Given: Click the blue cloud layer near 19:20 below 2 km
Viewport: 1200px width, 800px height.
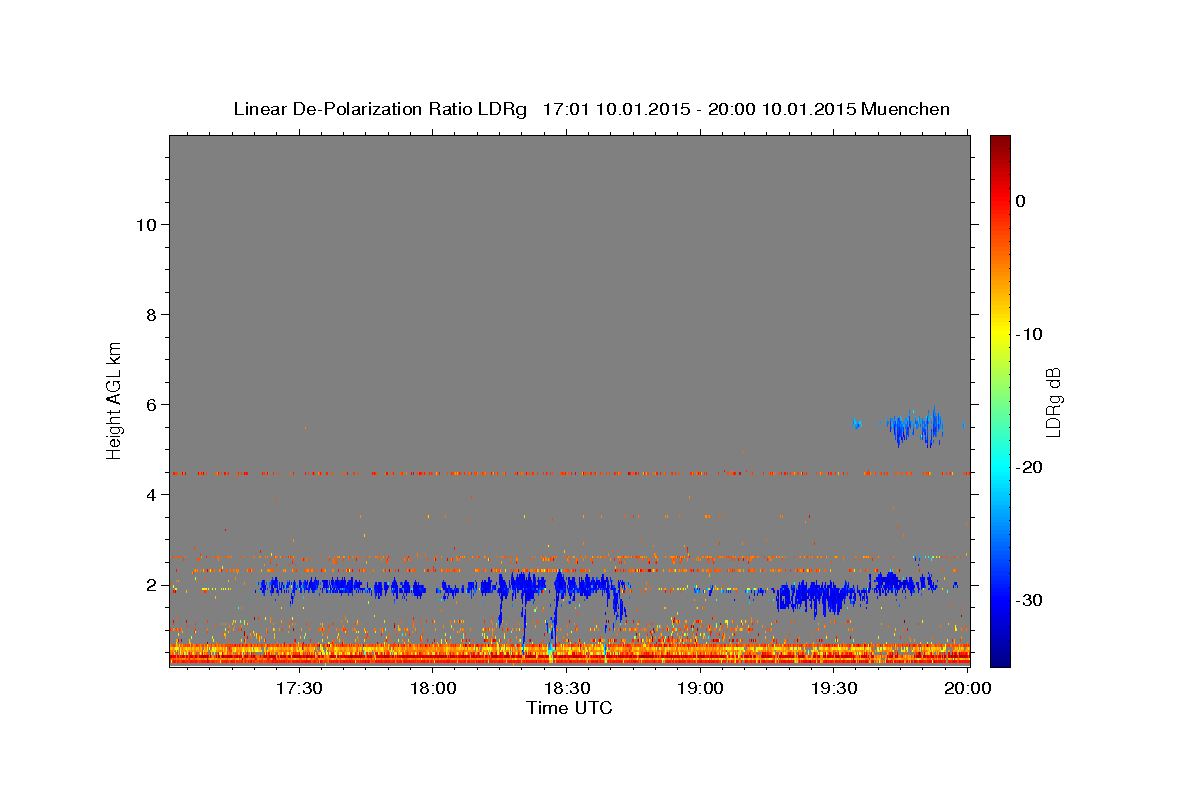Looking at the screenshot, I should [820, 596].
